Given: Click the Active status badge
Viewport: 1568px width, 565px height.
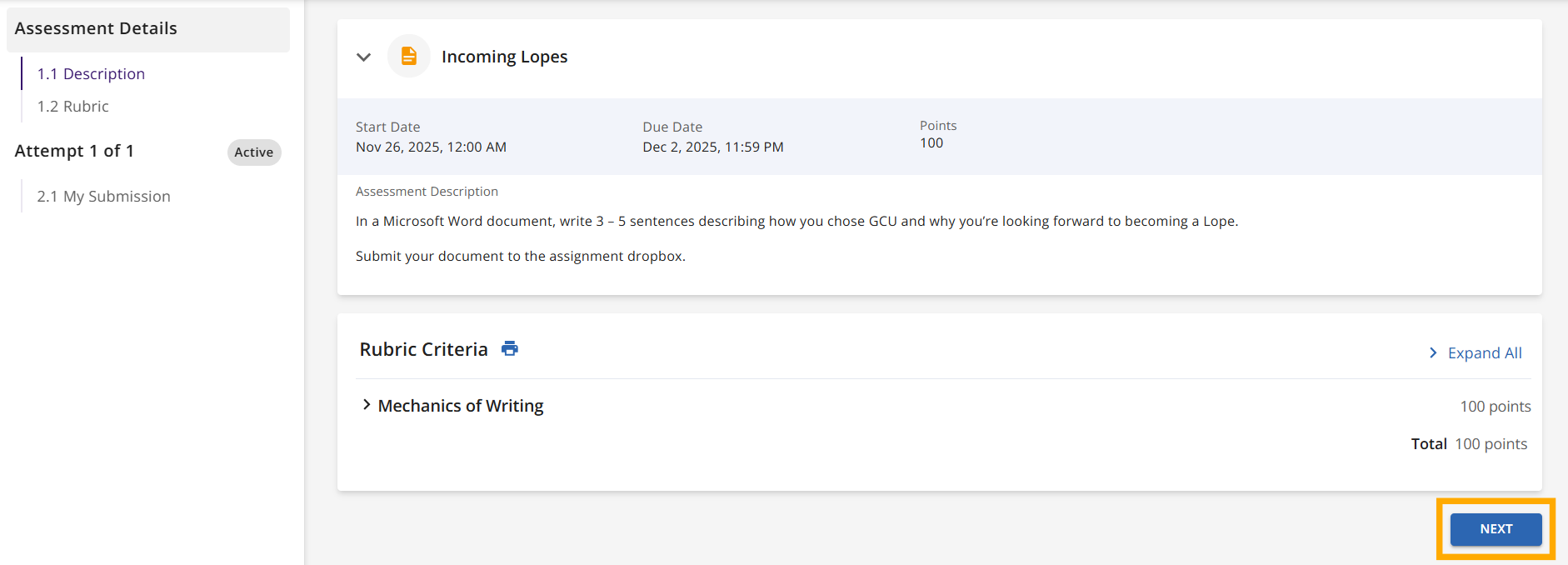Looking at the screenshot, I should point(253,152).
